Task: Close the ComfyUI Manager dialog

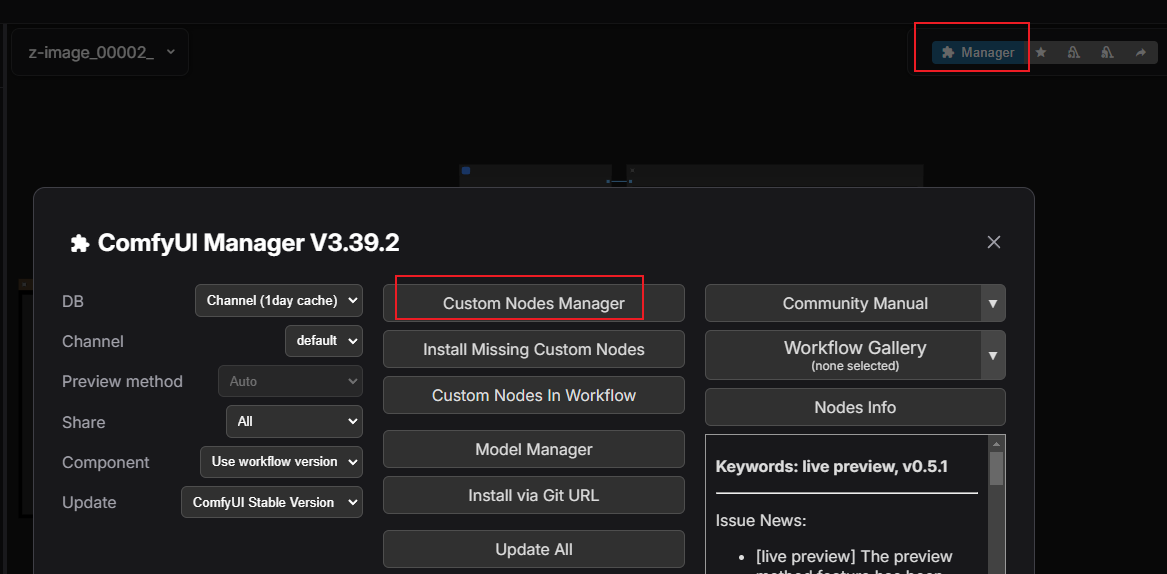Action: point(994,242)
